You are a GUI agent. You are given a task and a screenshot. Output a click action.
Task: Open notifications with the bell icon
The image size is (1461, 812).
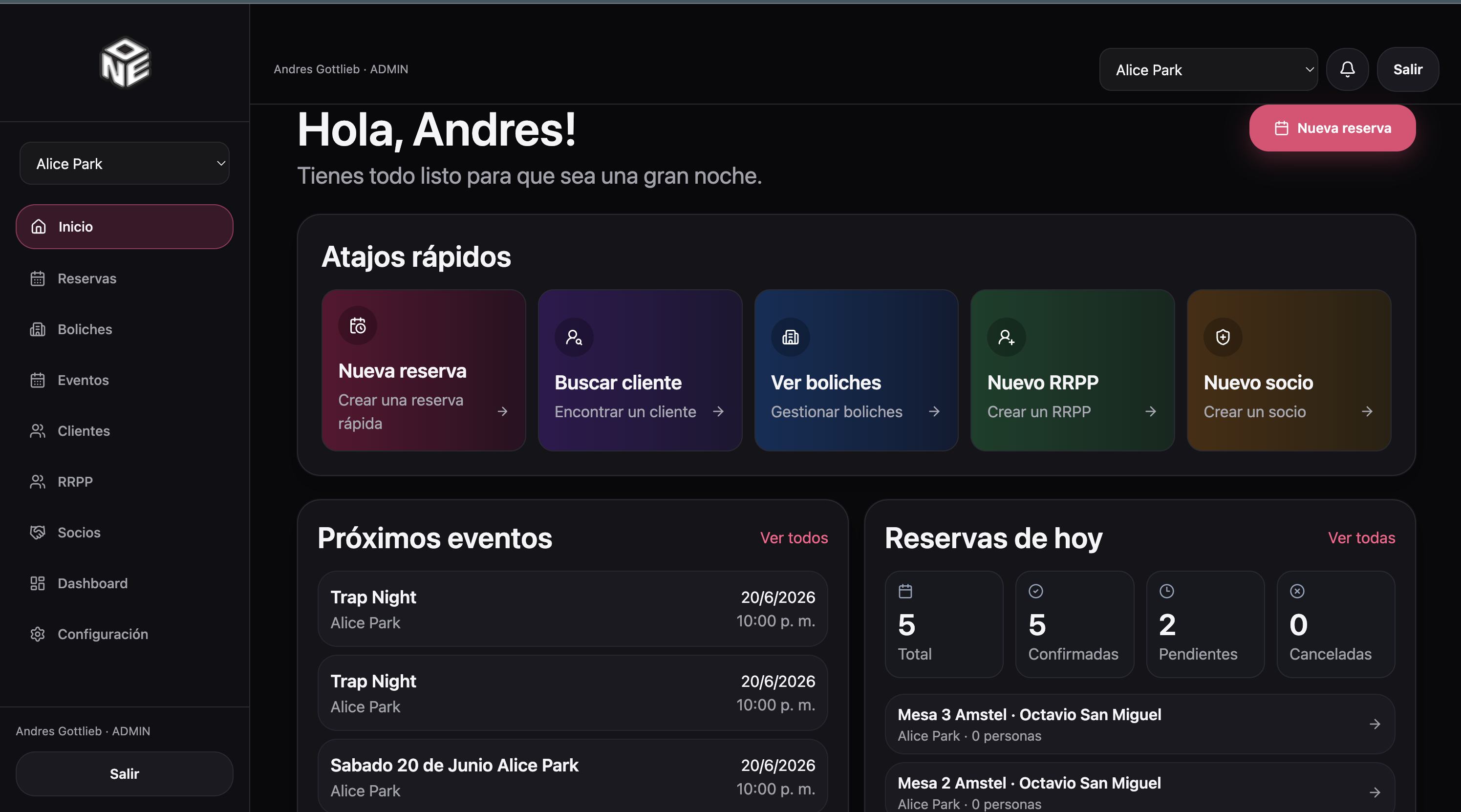pyautogui.click(x=1347, y=69)
